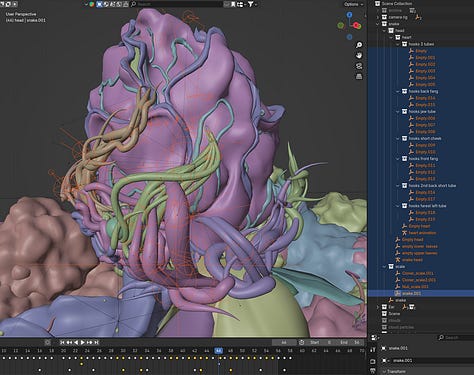Screen dimensions: 474x375
Task: Open the Options dropdown in viewport header
Action: [x=354, y=4]
